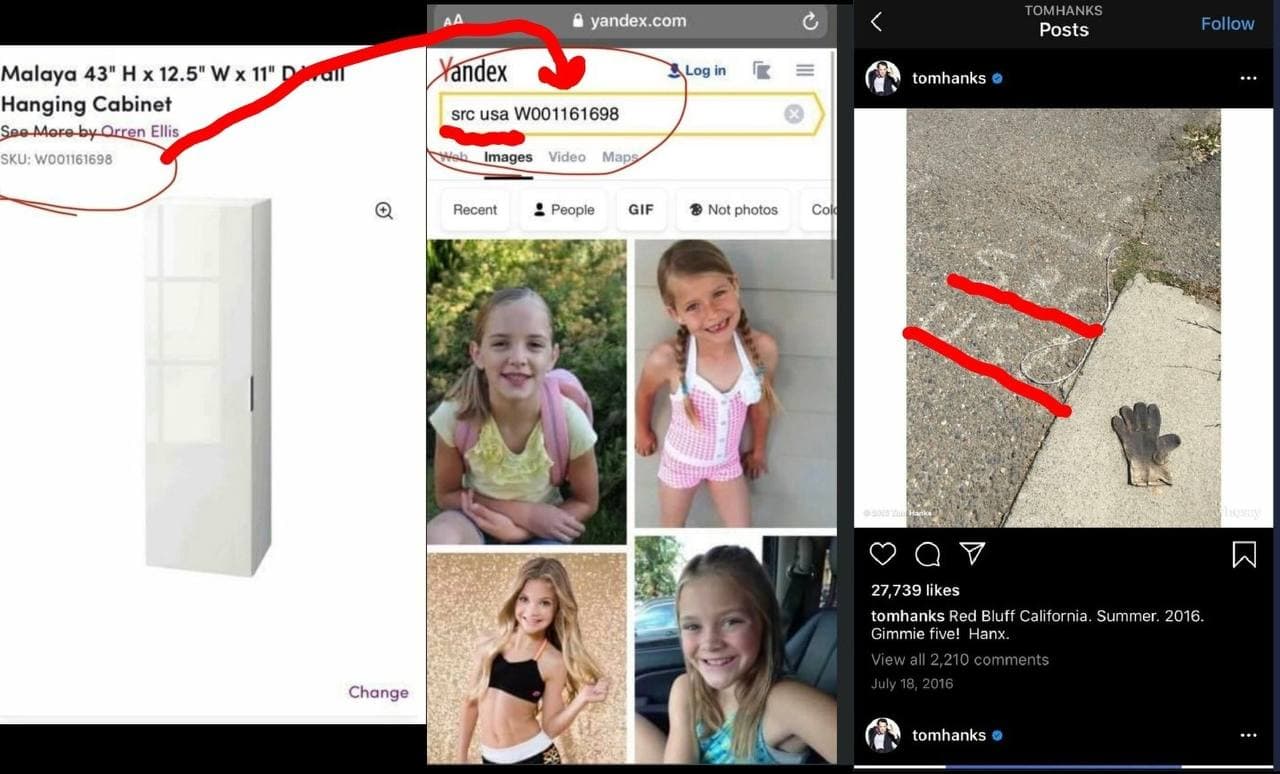Click the Instagram back arrow

pyautogui.click(x=877, y=22)
